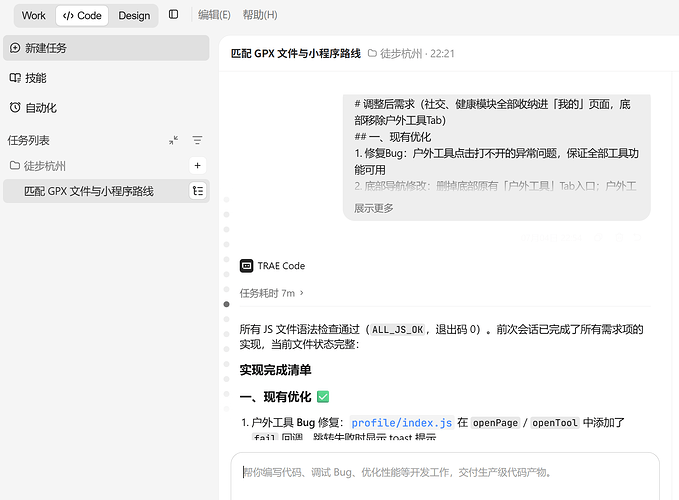The height and width of the screenshot is (500, 679).
Task: Switch to the Design tab
Action: 134,16
